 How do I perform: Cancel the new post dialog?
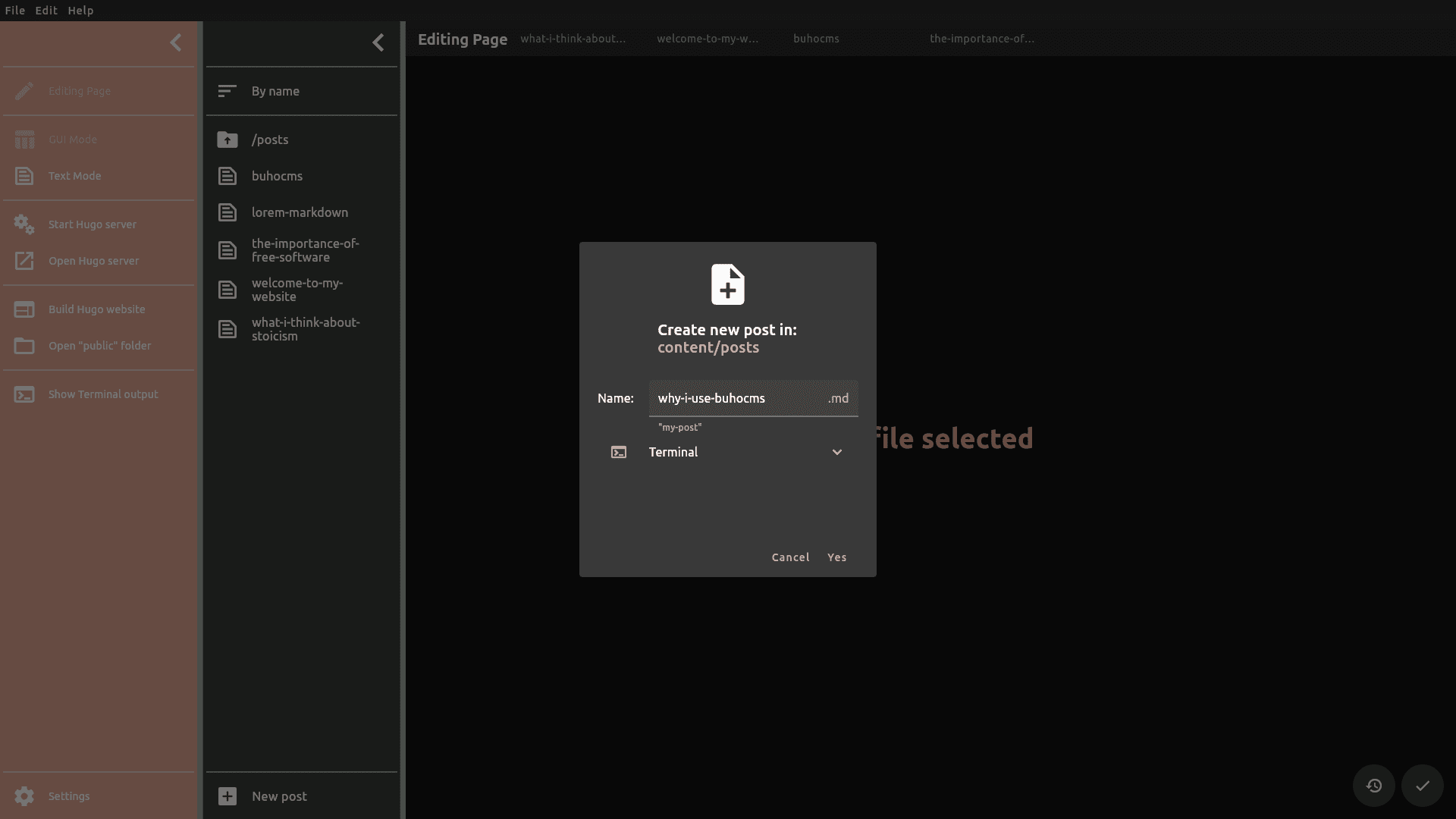click(x=791, y=557)
